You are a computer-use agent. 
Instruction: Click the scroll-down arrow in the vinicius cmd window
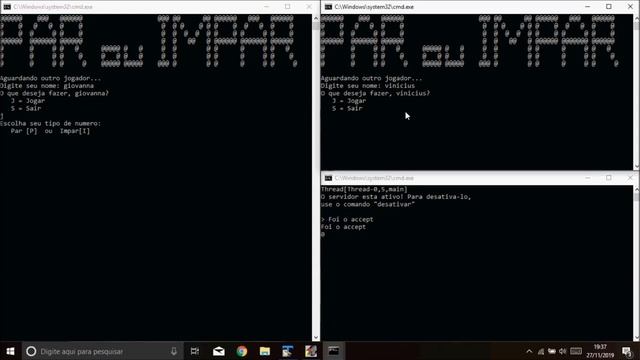[x=636, y=166]
